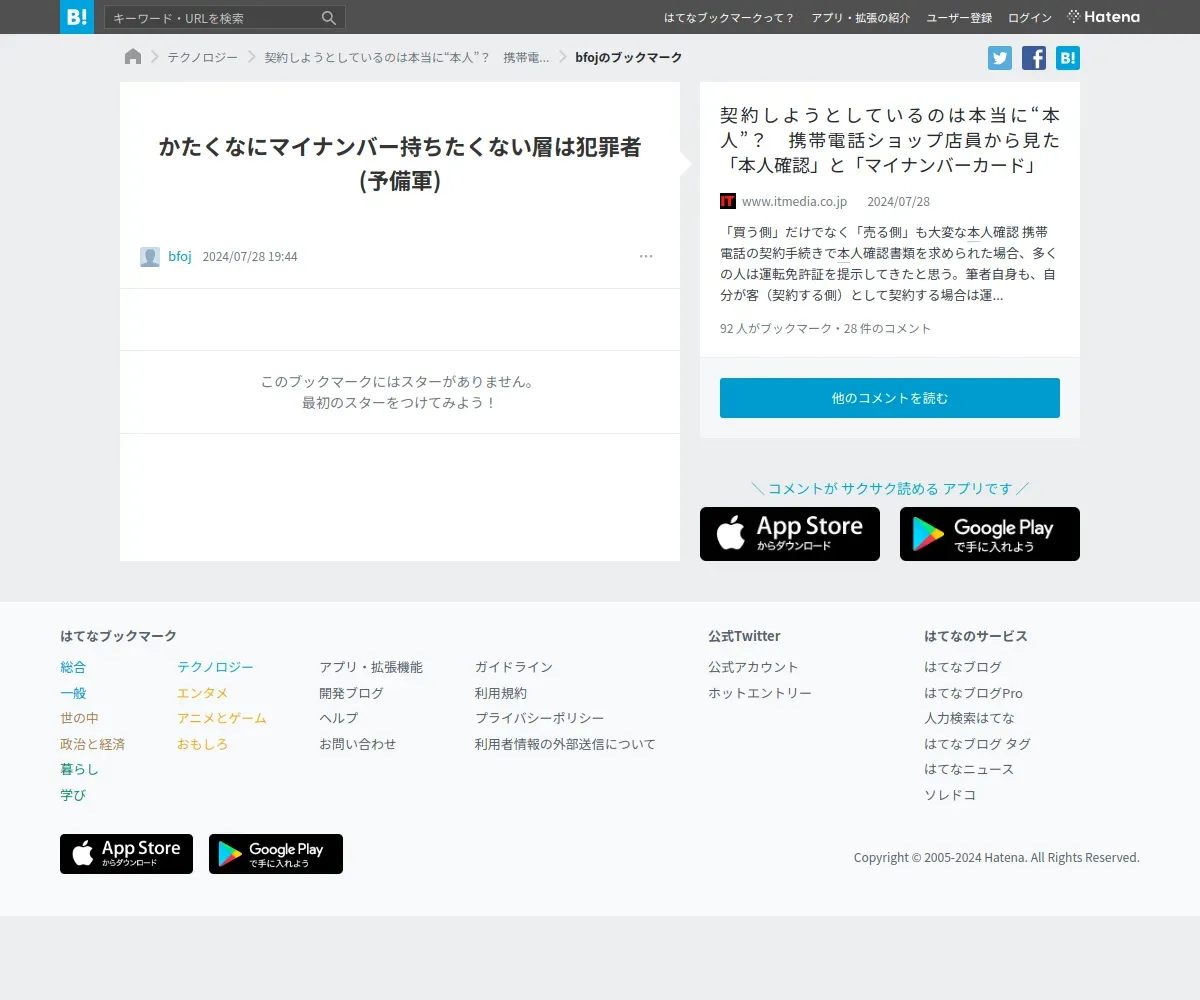Screen dimensions: 1200x1000
Task: Click the ITmedia favicon
Action: point(728,201)
